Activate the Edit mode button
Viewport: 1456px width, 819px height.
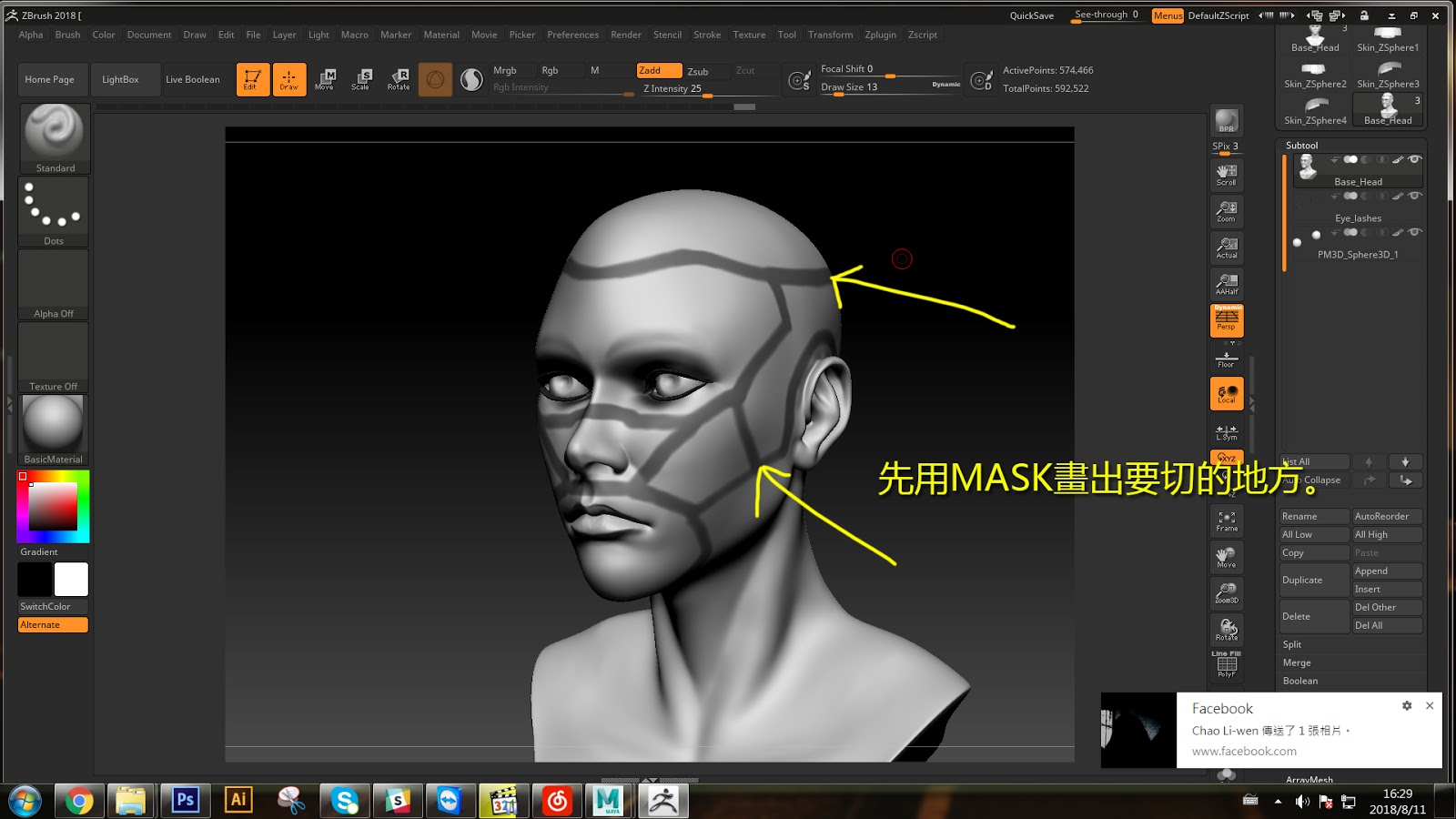pos(253,79)
